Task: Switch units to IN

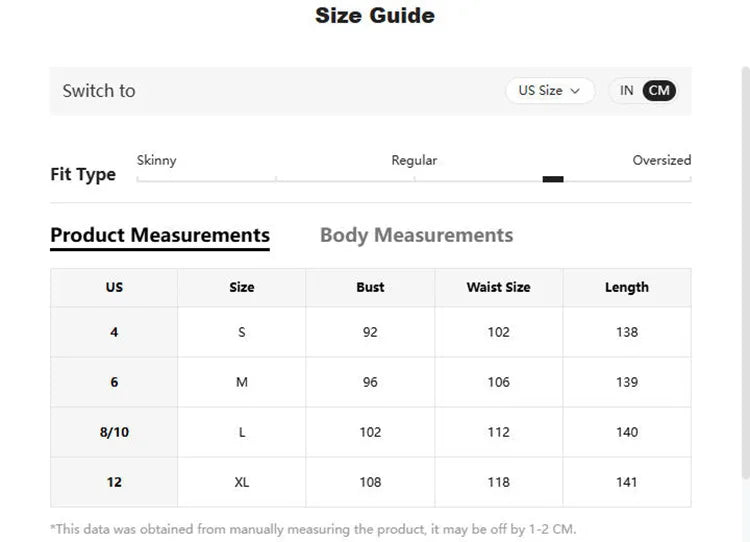Action: [x=626, y=90]
